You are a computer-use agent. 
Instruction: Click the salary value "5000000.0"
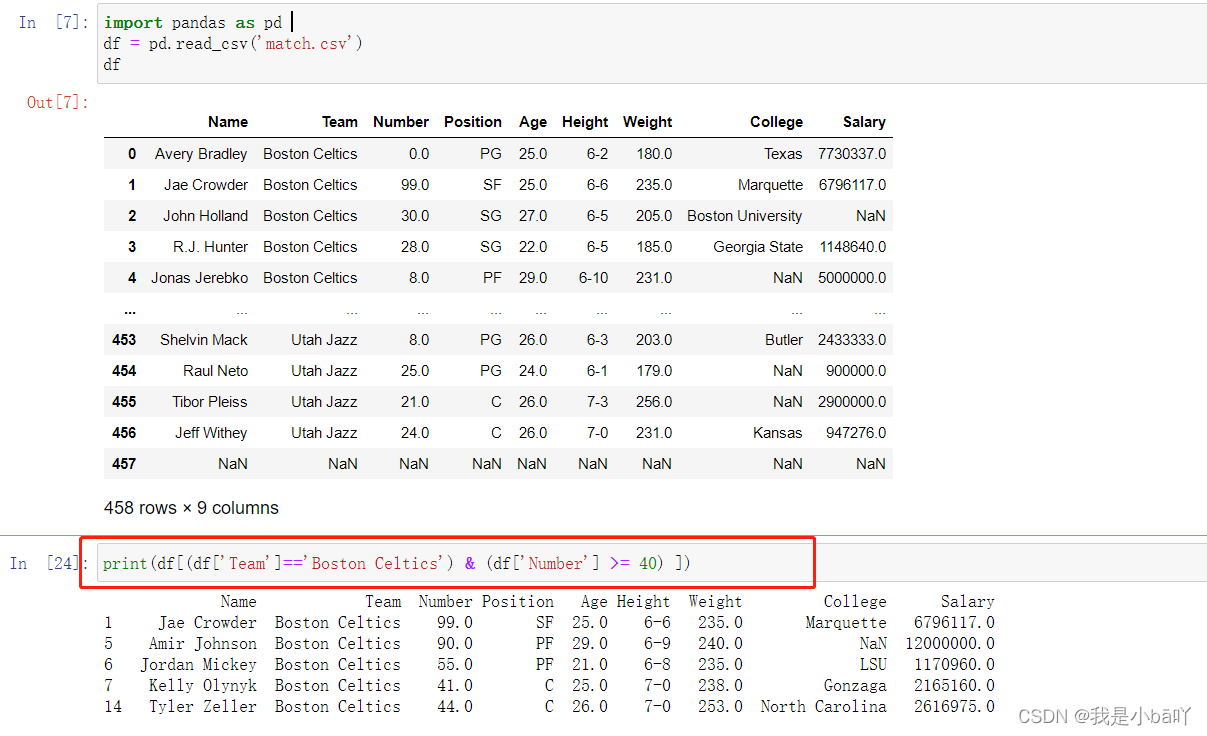pyautogui.click(x=852, y=278)
